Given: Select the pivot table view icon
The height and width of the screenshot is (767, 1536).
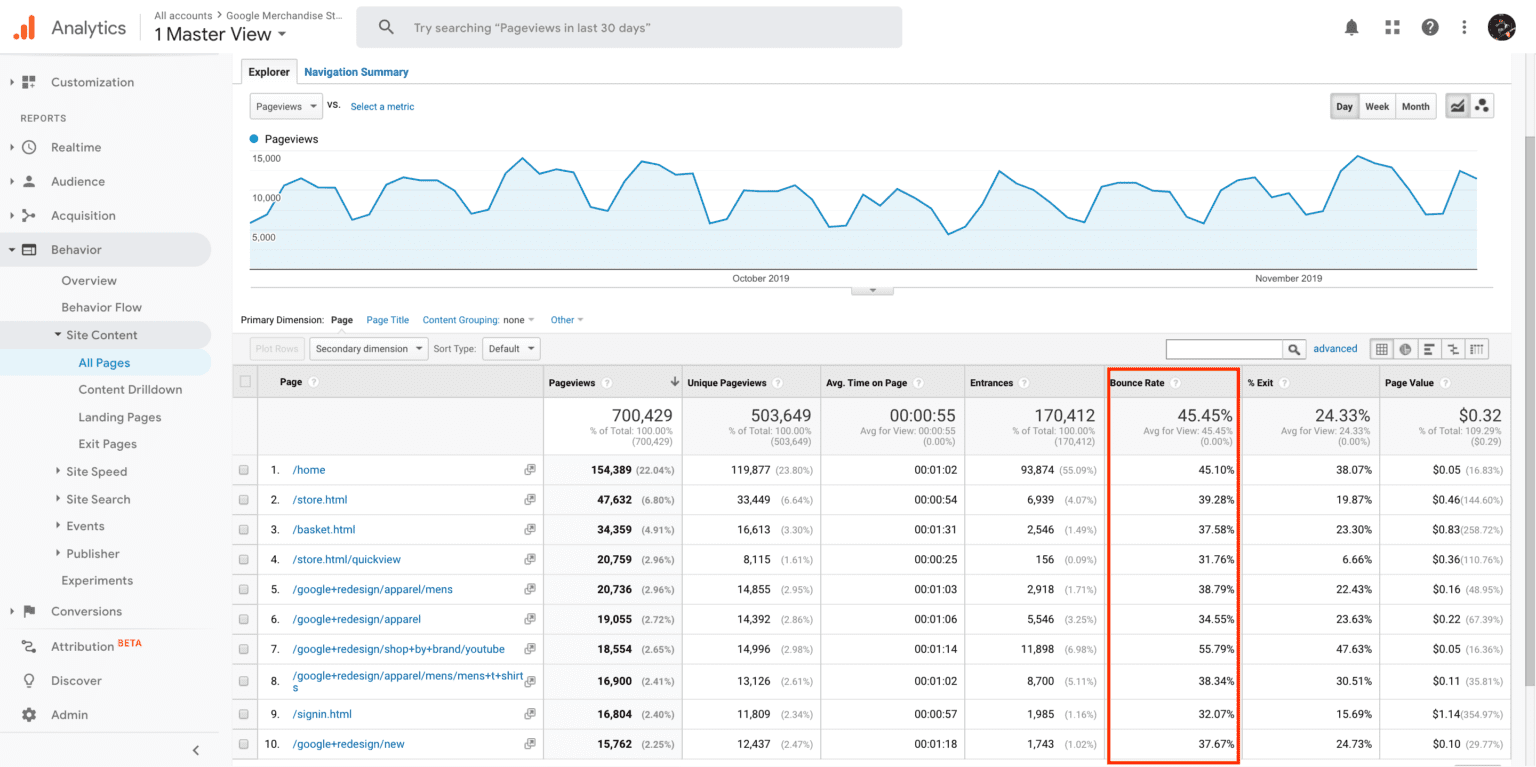Looking at the screenshot, I should 1477,349.
